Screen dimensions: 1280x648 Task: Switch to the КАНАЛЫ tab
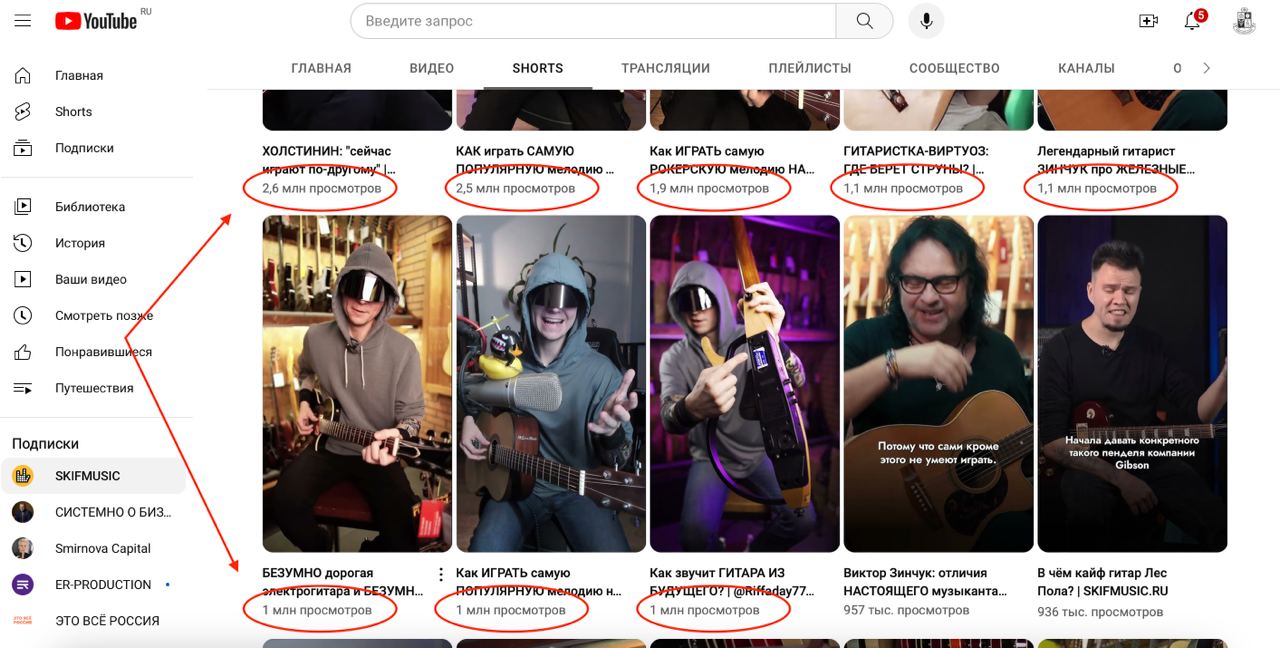point(1086,68)
